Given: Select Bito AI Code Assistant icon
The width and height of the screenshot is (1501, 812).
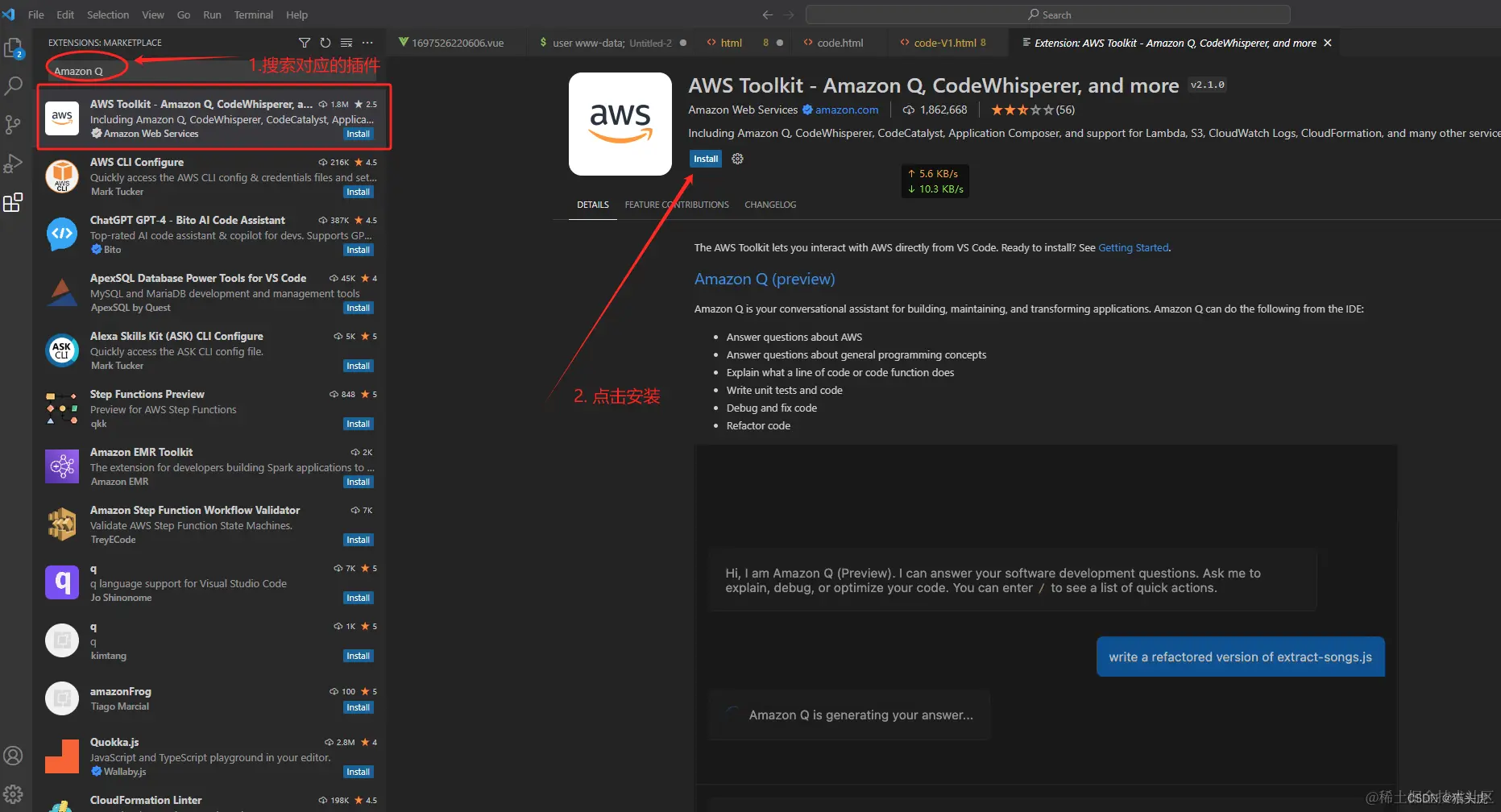Looking at the screenshot, I should 62,234.
